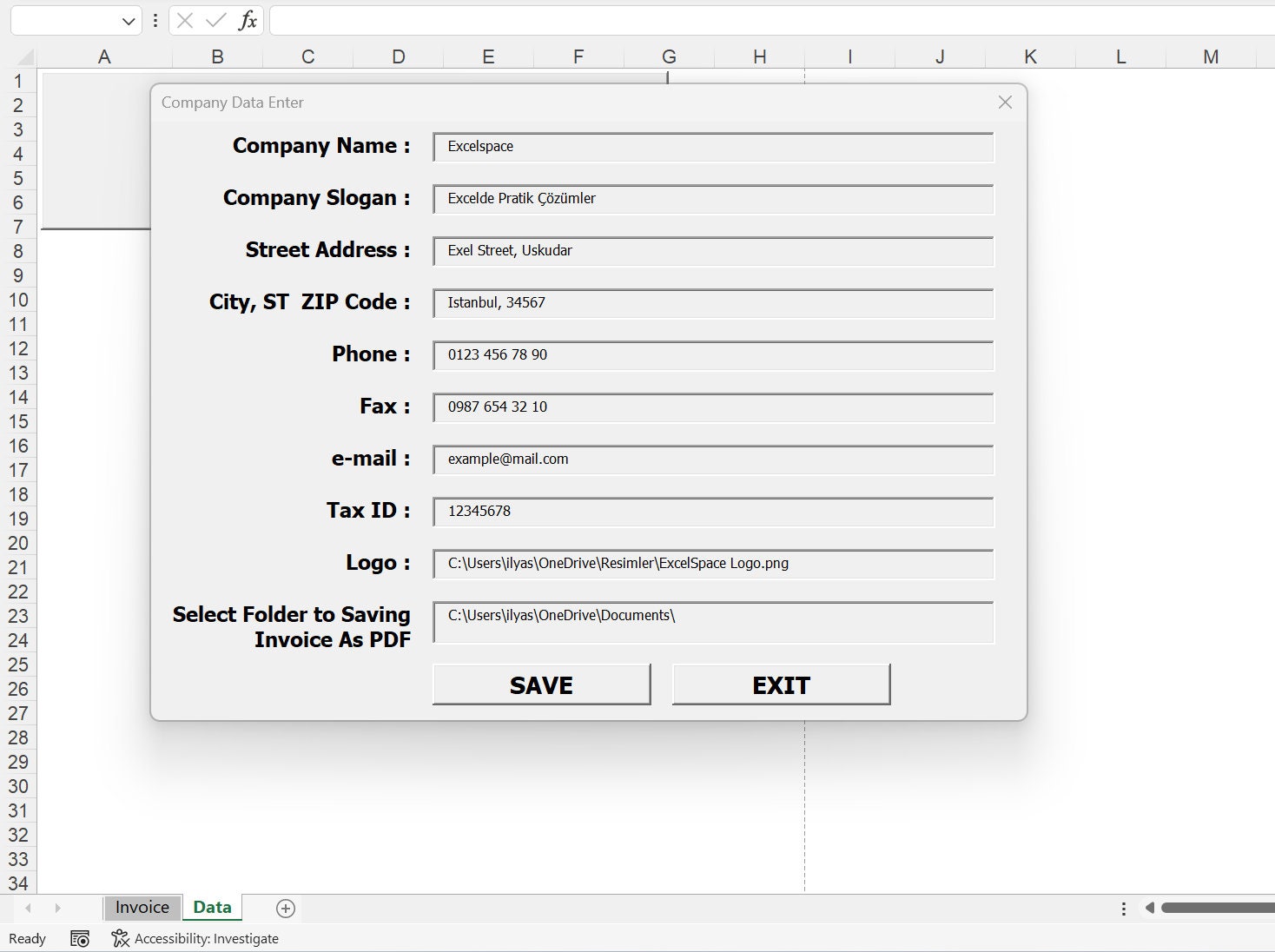Click the Cancel X in the formula bar

click(x=185, y=20)
